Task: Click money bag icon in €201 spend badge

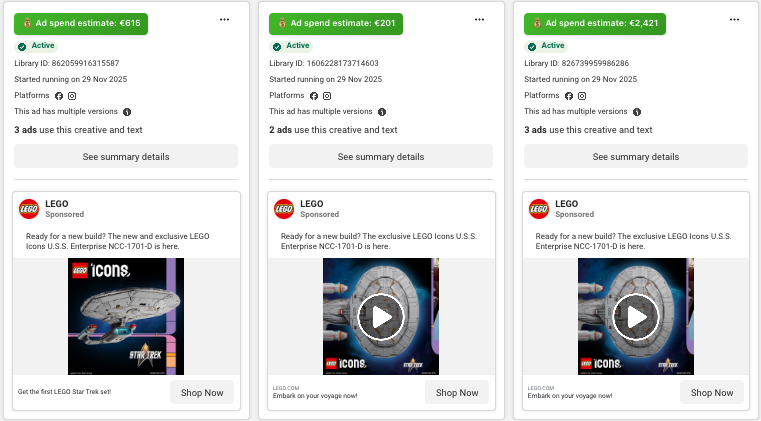Action: (x=282, y=23)
